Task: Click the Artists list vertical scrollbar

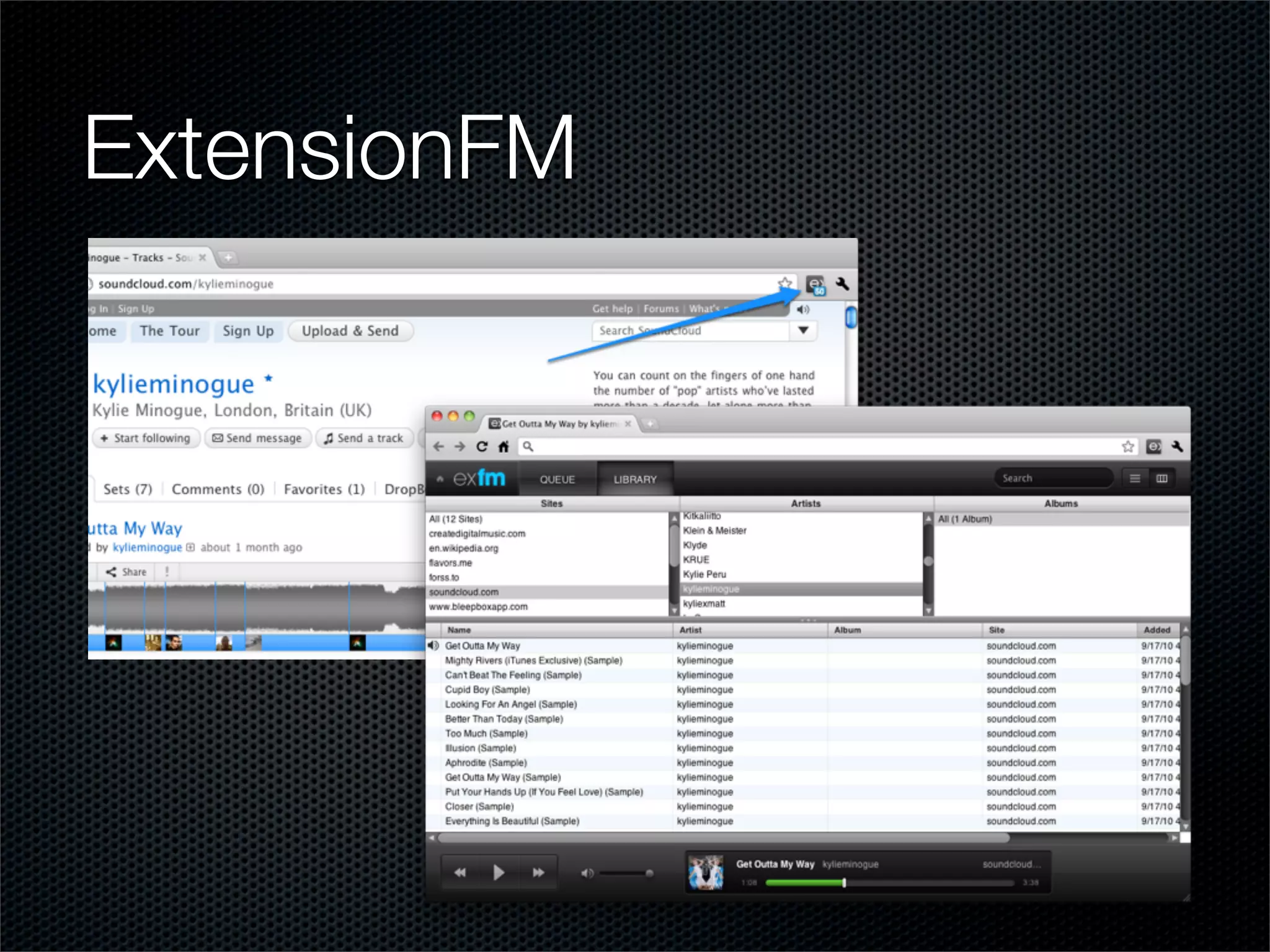Action: (x=928, y=563)
